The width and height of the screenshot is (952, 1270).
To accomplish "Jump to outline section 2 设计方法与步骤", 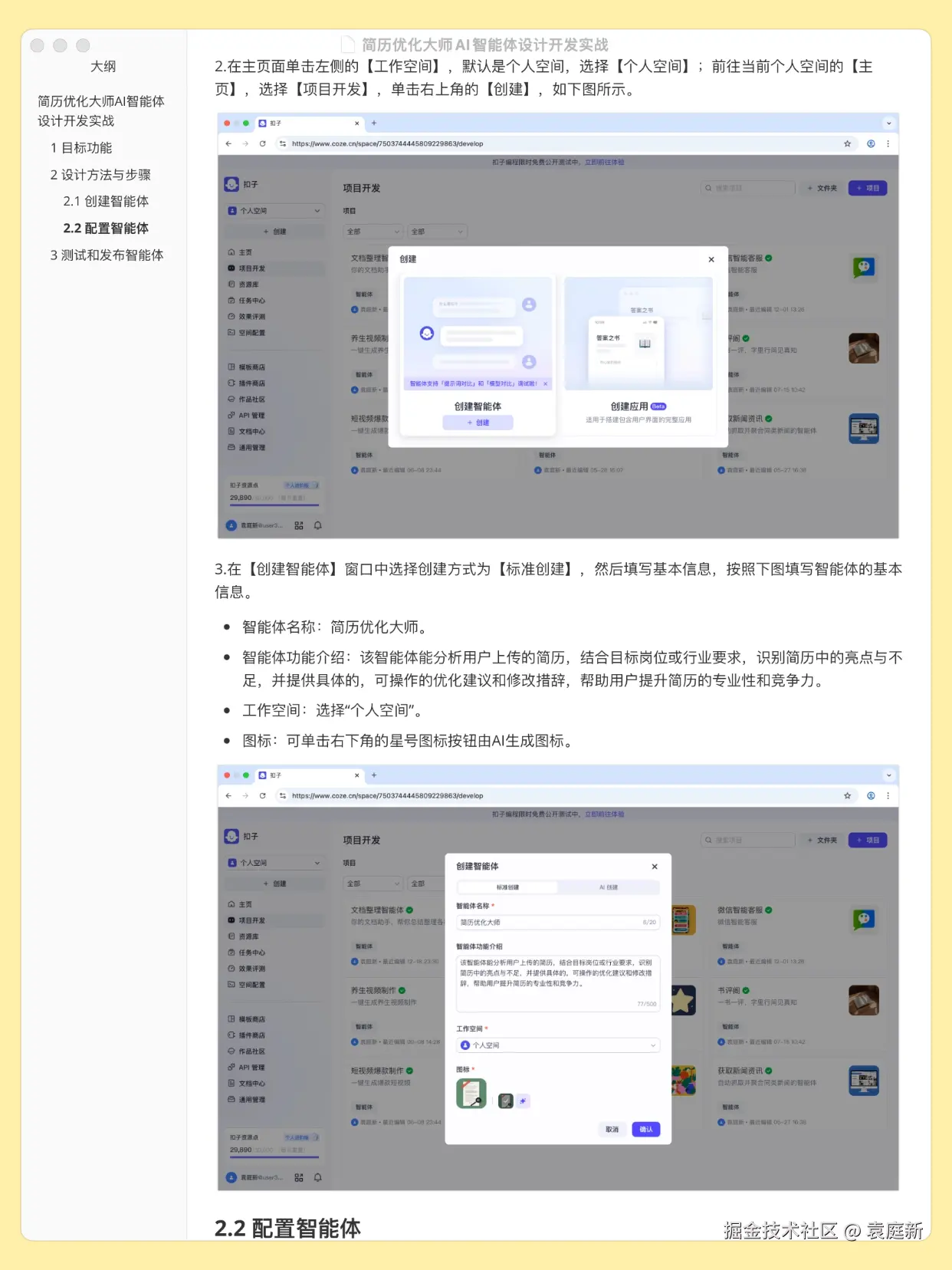I will pos(100,175).
